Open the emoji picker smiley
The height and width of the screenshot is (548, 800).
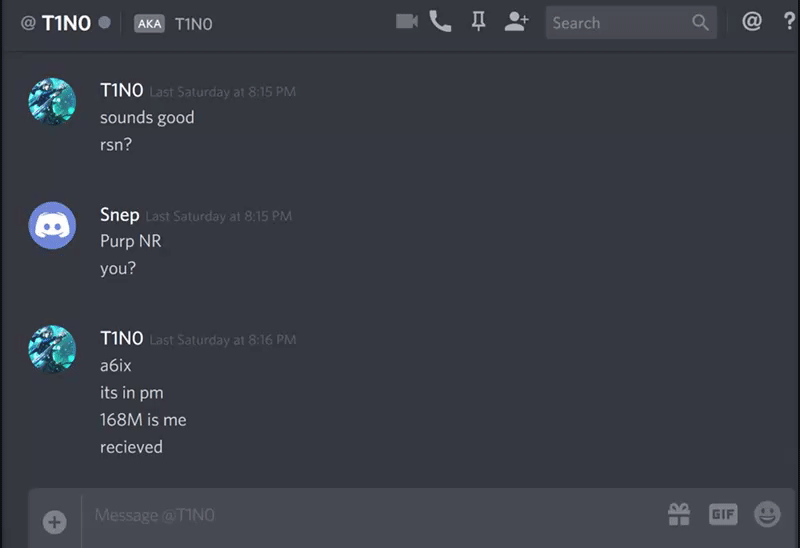(767, 514)
